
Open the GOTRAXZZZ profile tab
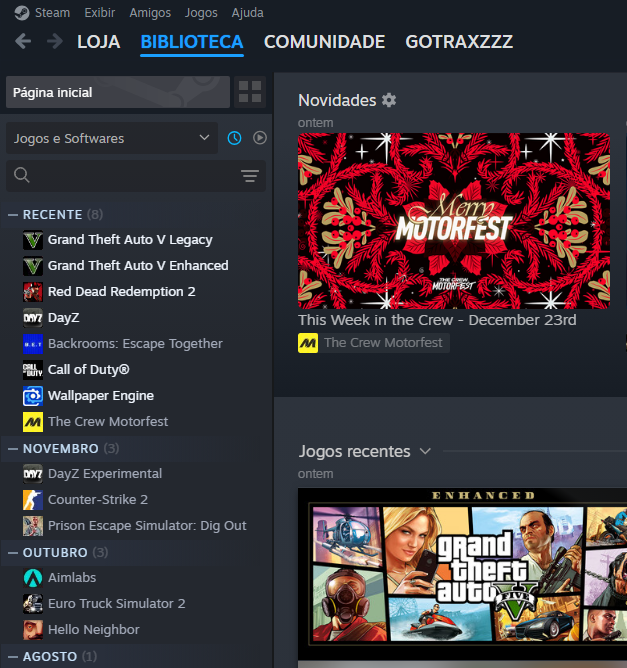[x=459, y=42]
